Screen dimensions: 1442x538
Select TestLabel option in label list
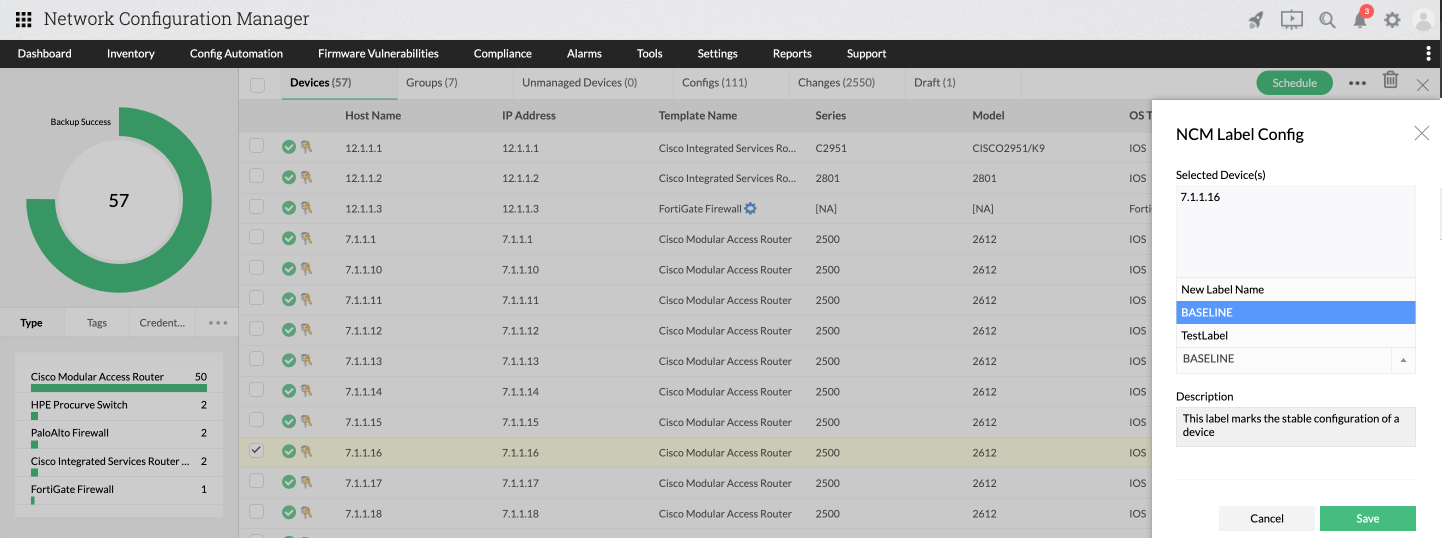click(1296, 335)
